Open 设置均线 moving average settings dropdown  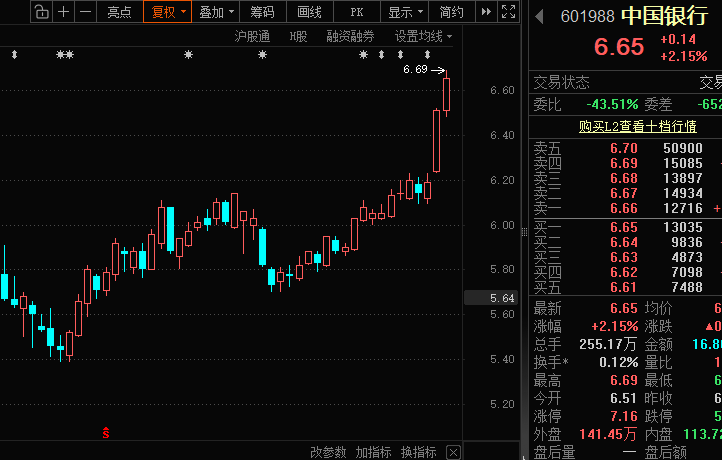[423, 36]
